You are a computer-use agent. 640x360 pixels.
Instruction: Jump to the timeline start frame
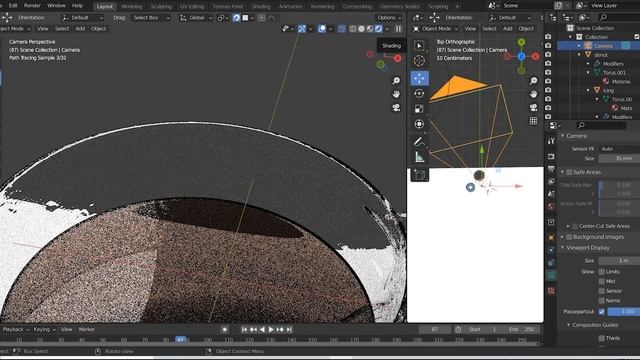[x=244, y=329]
